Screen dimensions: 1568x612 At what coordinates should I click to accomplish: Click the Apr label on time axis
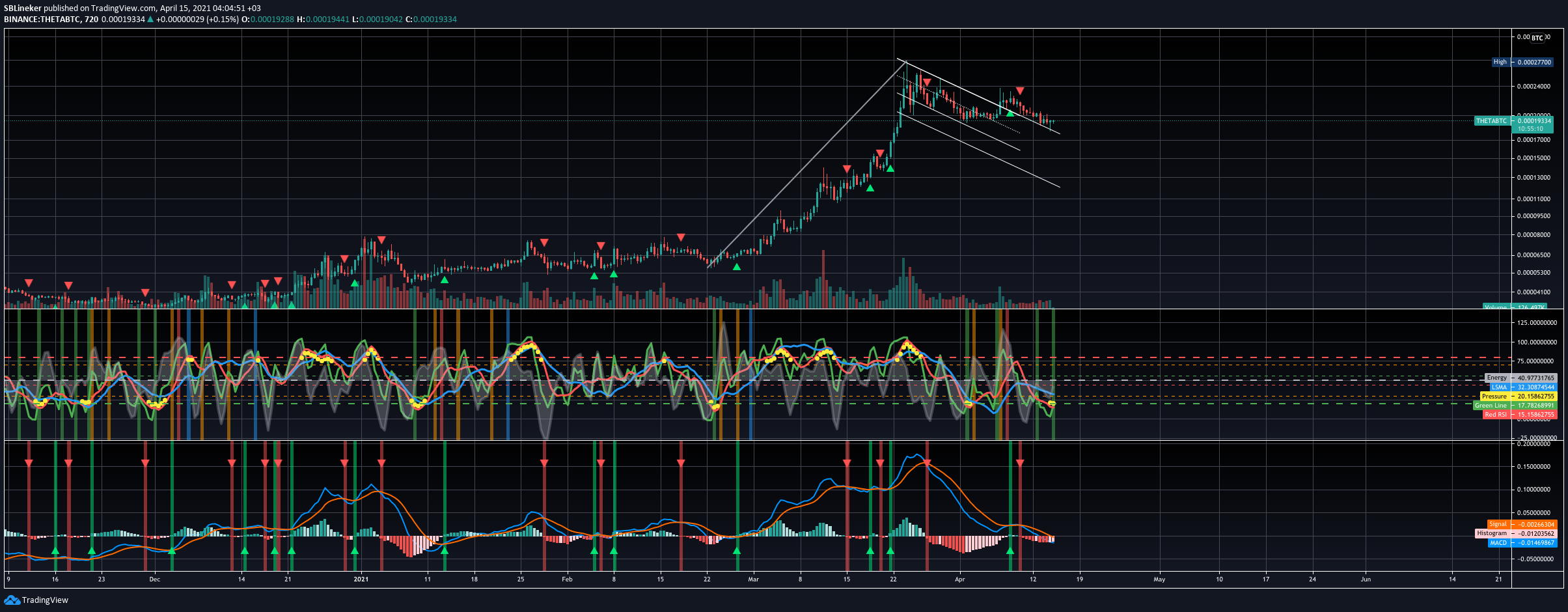[x=959, y=579]
